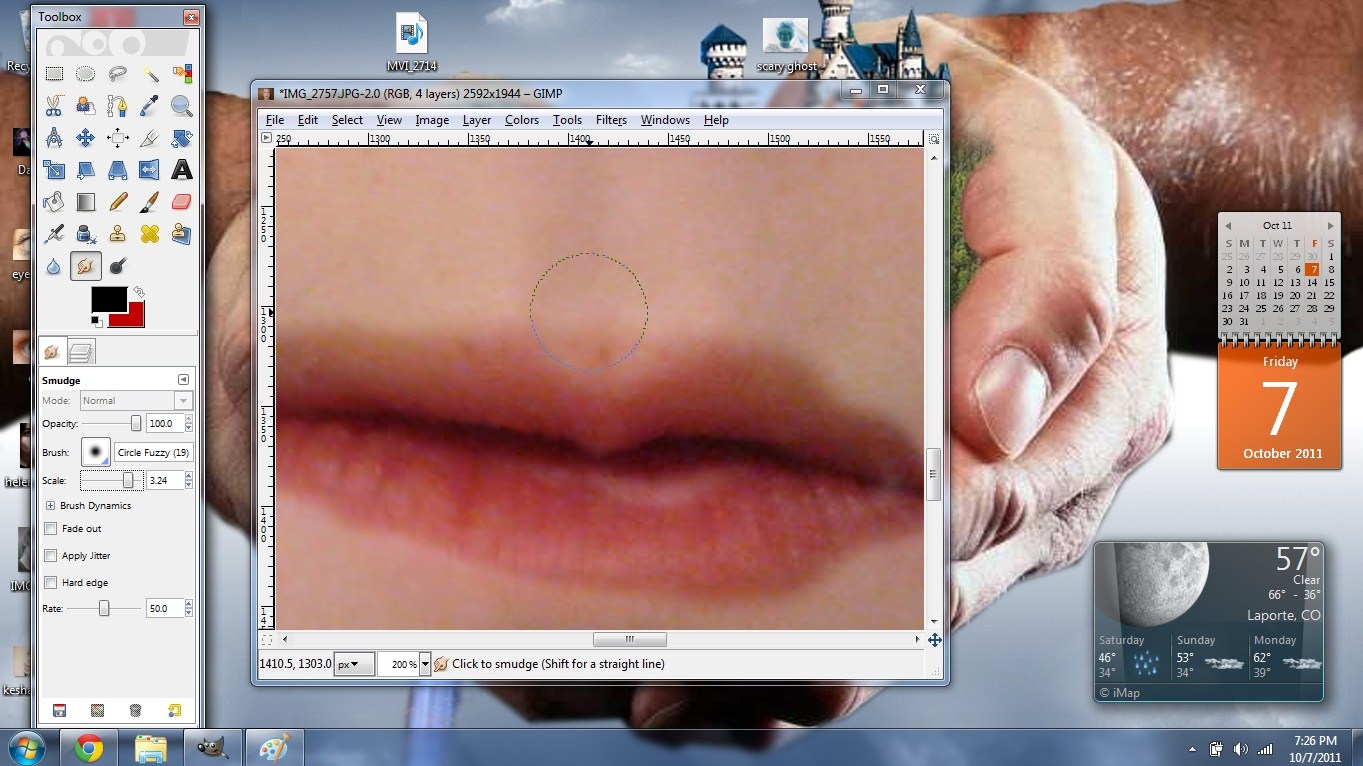Select the Free Select lasso tool
Screen dimensions: 1363x766
(x=118, y=73)
